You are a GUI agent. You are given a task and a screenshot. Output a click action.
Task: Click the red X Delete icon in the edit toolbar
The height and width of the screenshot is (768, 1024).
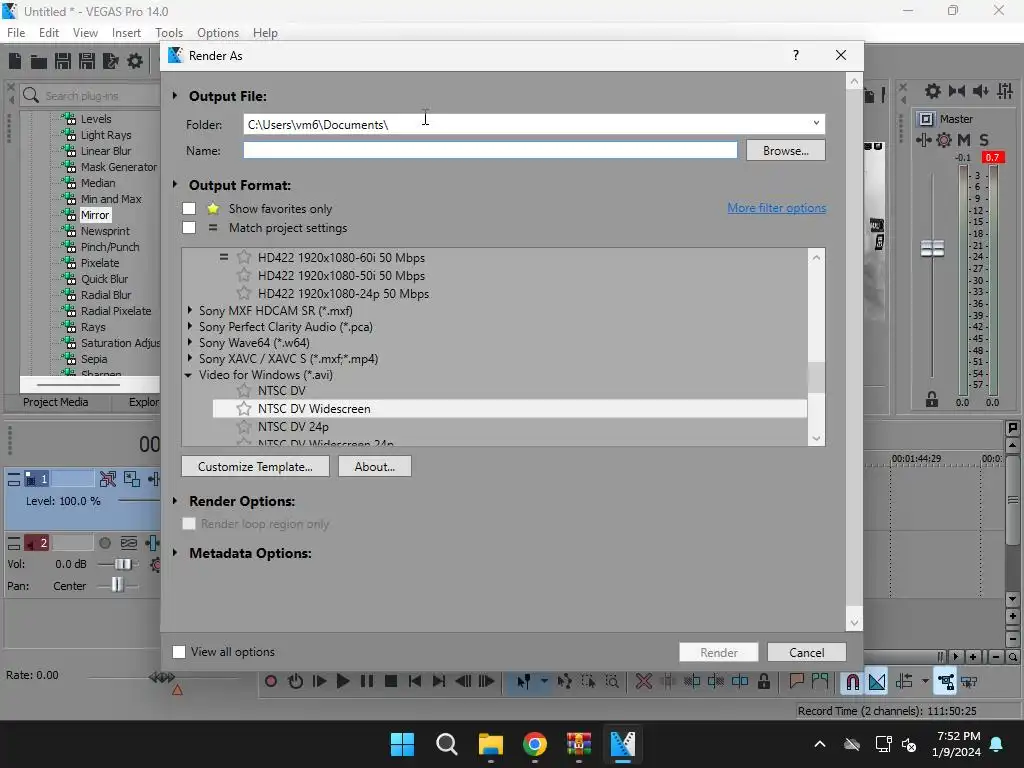[x=643, y=682]
